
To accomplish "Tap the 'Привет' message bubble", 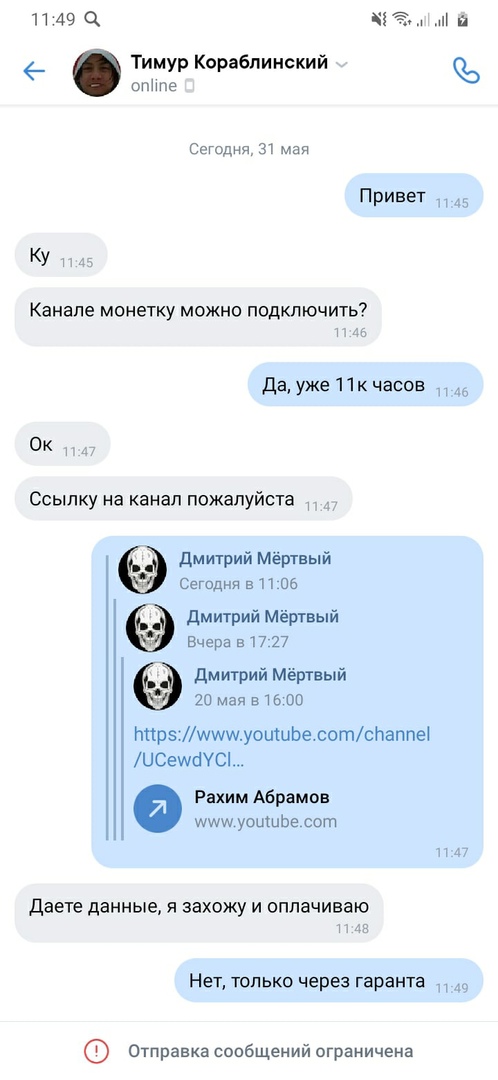I will coord(414,196).
